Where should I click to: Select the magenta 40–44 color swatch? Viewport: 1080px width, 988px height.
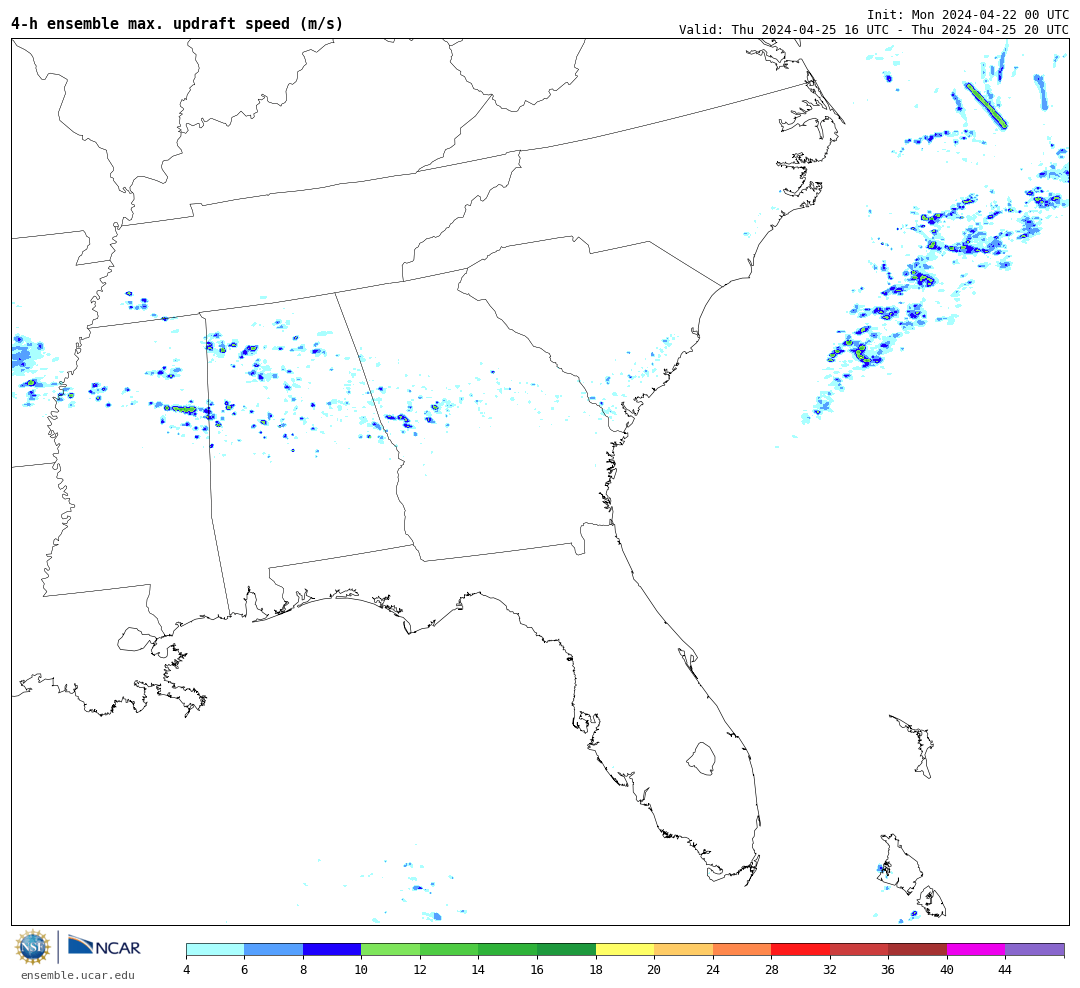976,950
